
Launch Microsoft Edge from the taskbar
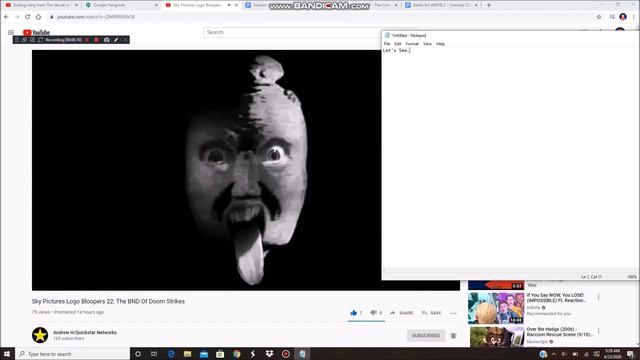coord(171,354)
